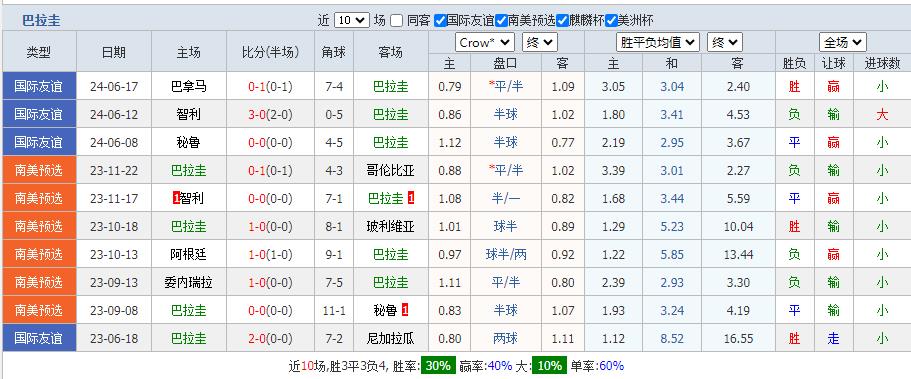The image size is (911, 379).
Task: Click the away odds 13.44
Action: point(738,254)
